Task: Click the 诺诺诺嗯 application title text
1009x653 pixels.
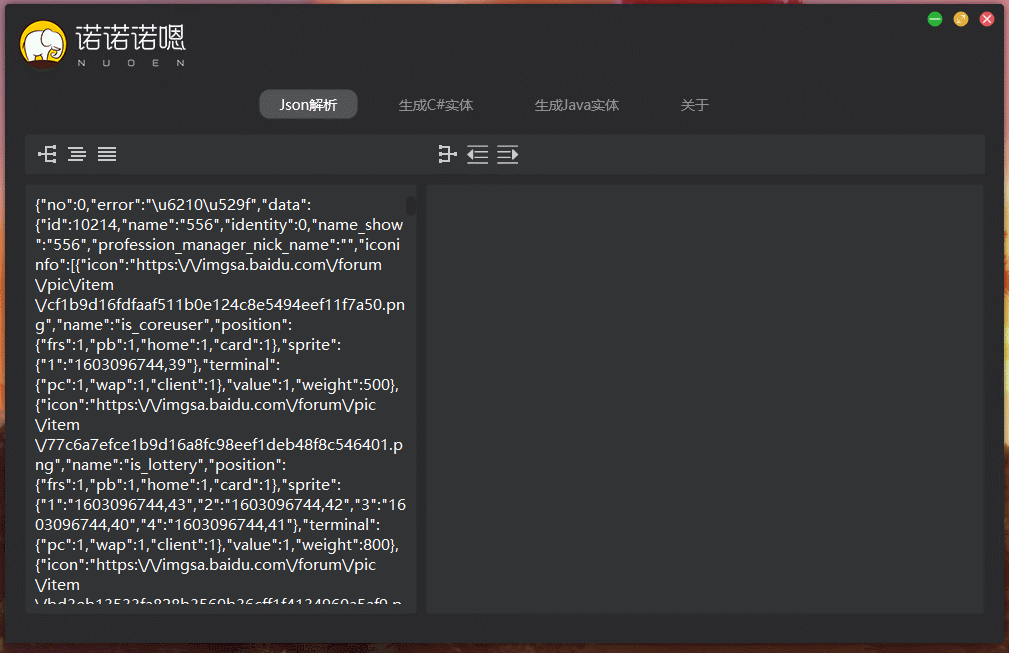Action: [131, 40]
